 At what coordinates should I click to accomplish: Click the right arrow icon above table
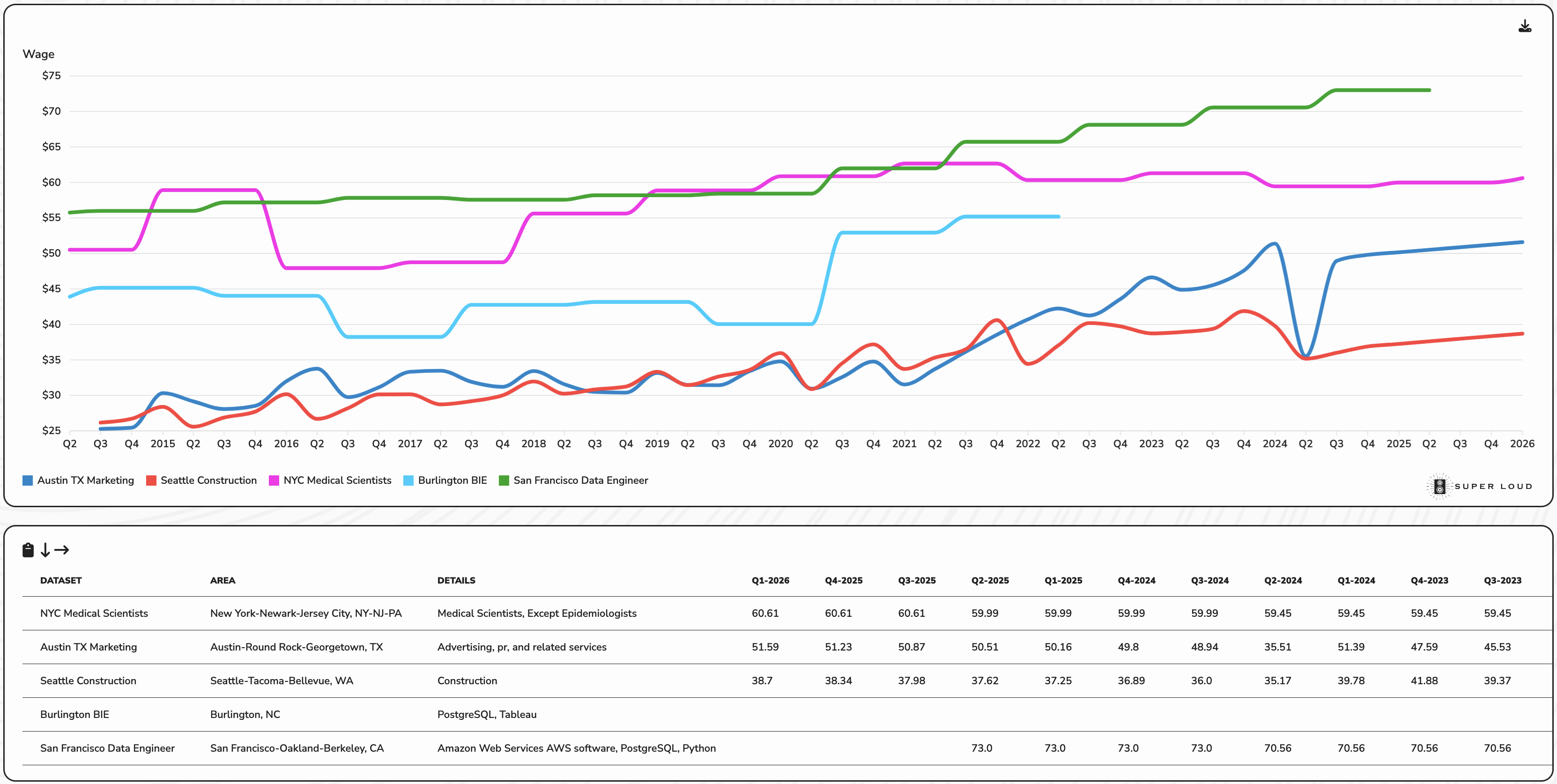tap(62, 549)
